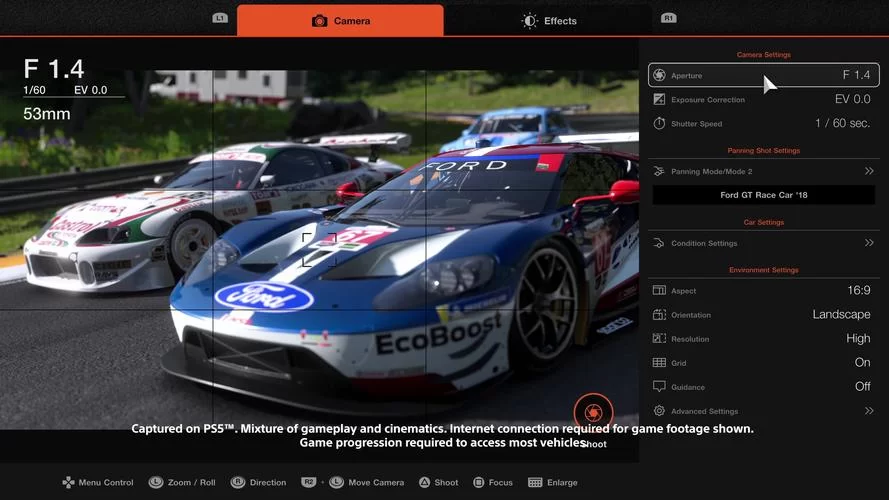Click the Menu Control label
The width and height of the screenshot is (889, 500).
[x=106, y=482]
